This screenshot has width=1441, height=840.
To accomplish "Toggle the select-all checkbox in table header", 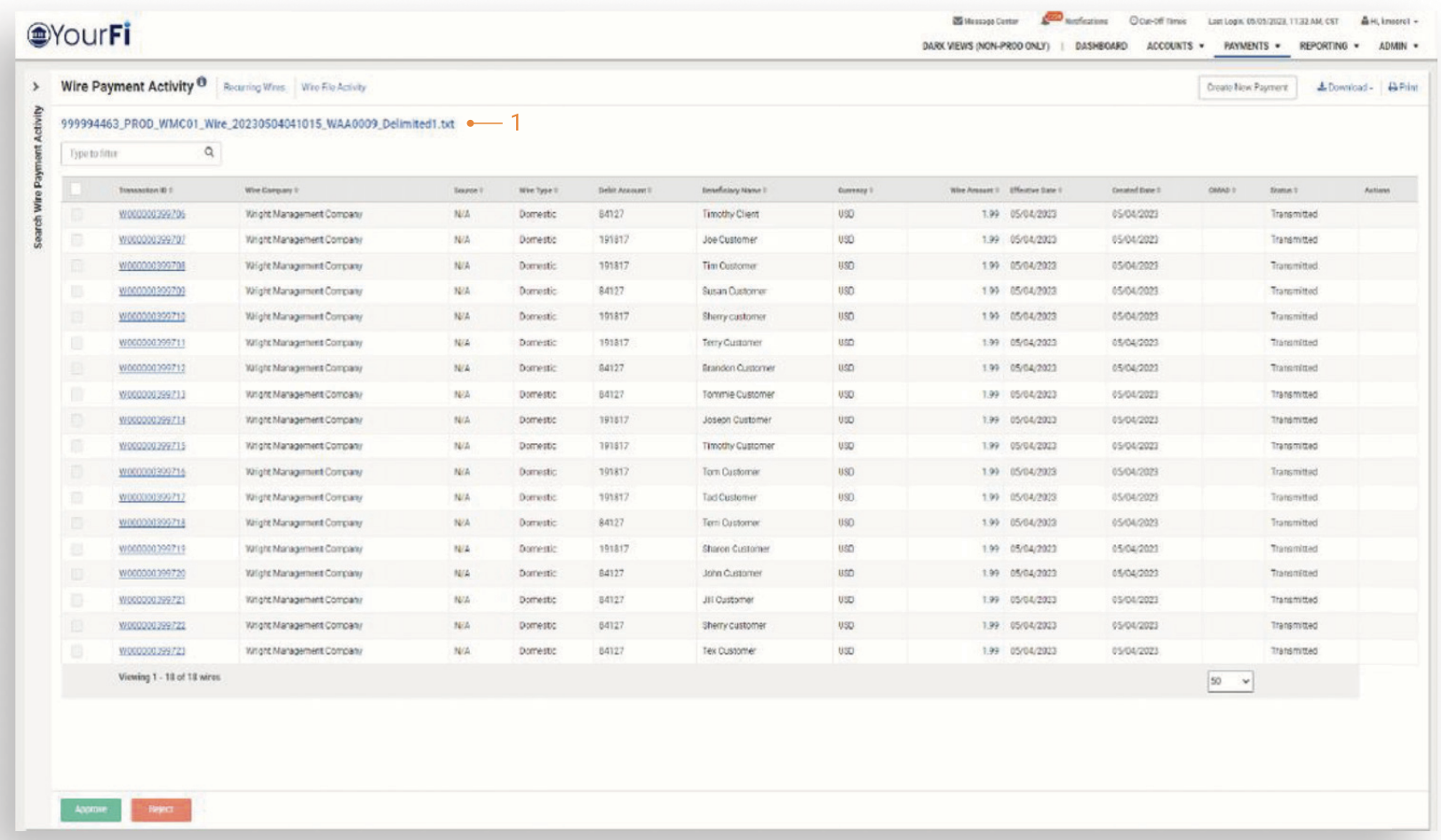I will coord(76,189).
